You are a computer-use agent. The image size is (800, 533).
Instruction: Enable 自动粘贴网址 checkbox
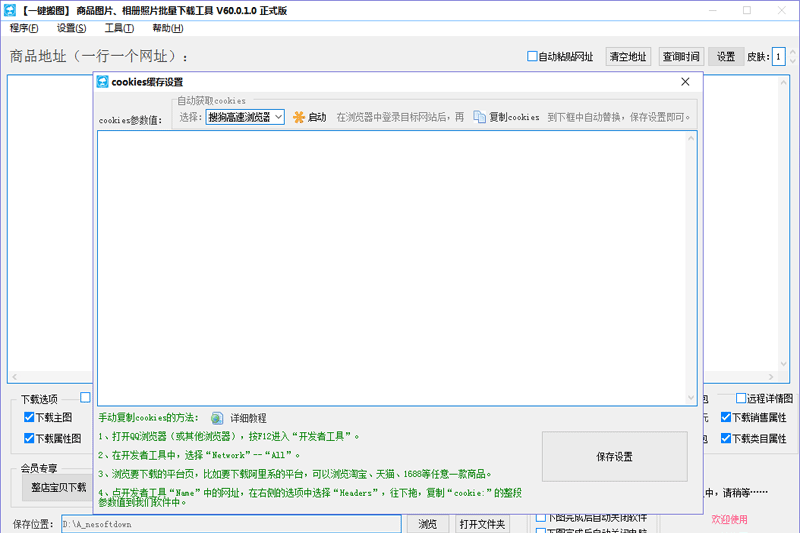click(x=533, y=57)
